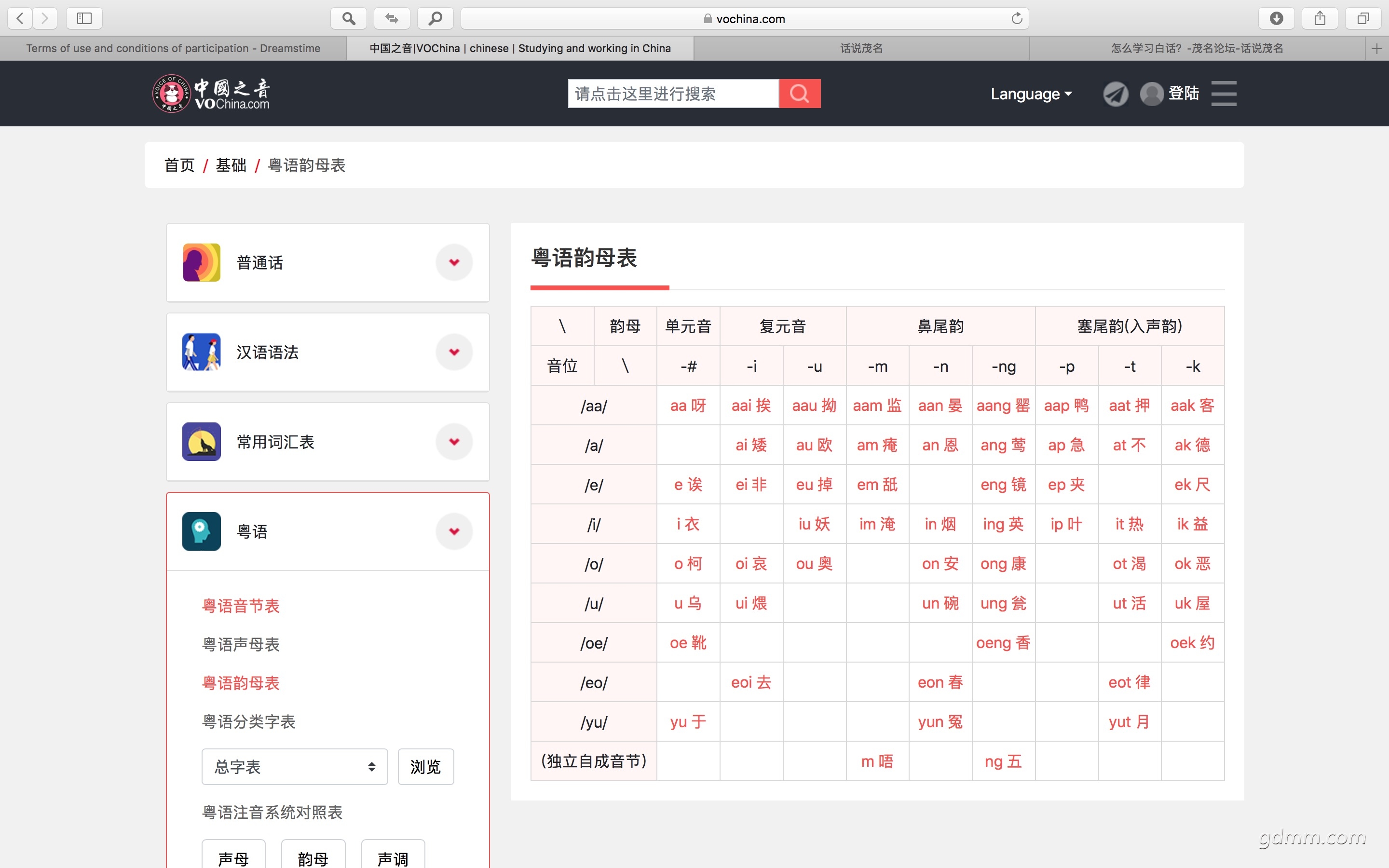Screen dimensions: 1389x868
Task: Reload the vochina.com page
Action: (x=1017, y=18)
